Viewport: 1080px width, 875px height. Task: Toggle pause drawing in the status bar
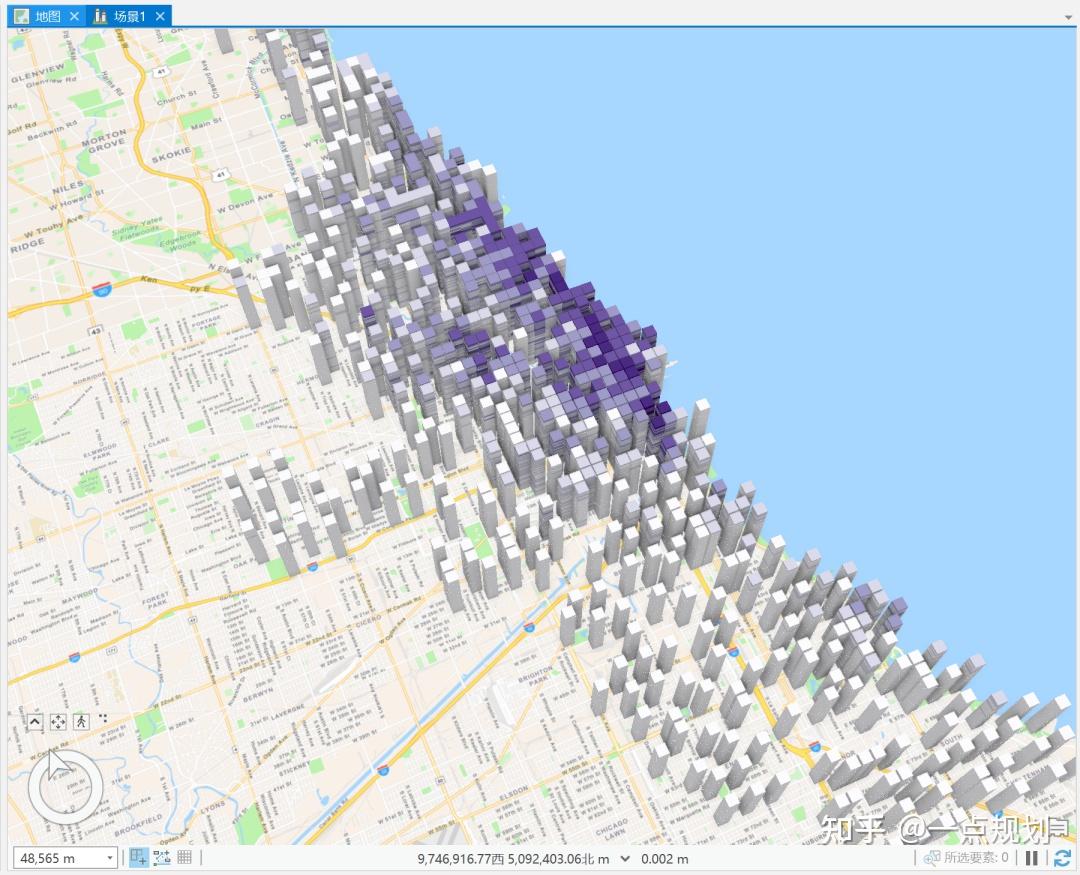(1031, 859)
